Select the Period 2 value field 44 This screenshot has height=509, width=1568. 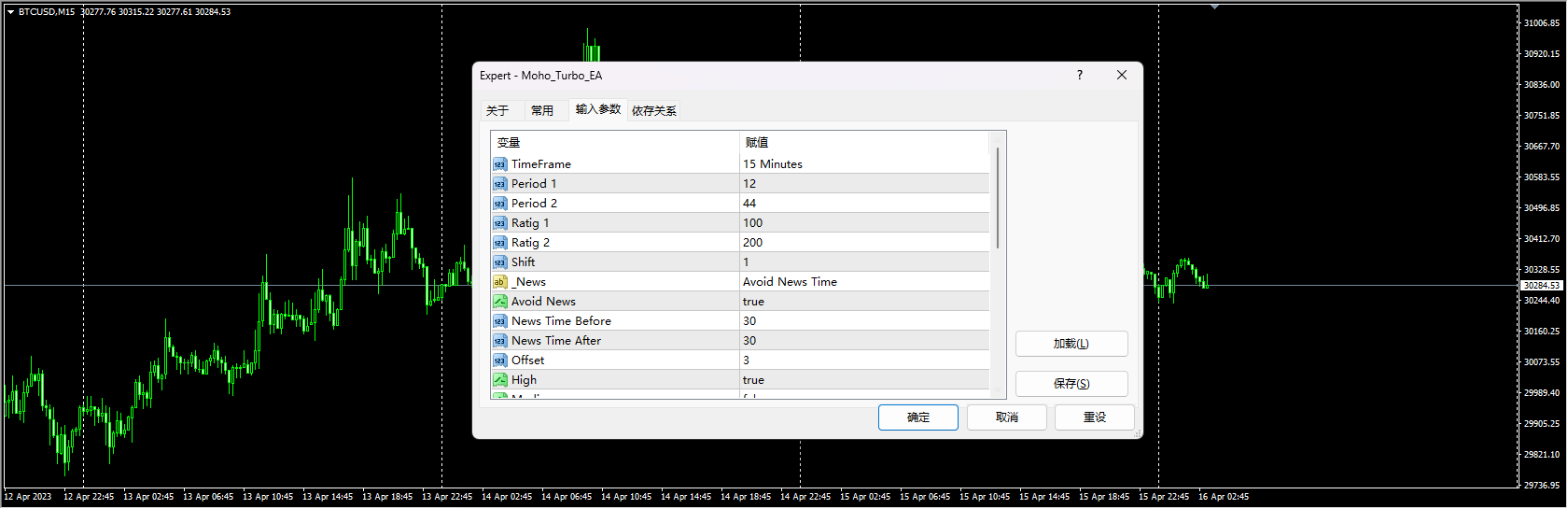tap(749, 204)
